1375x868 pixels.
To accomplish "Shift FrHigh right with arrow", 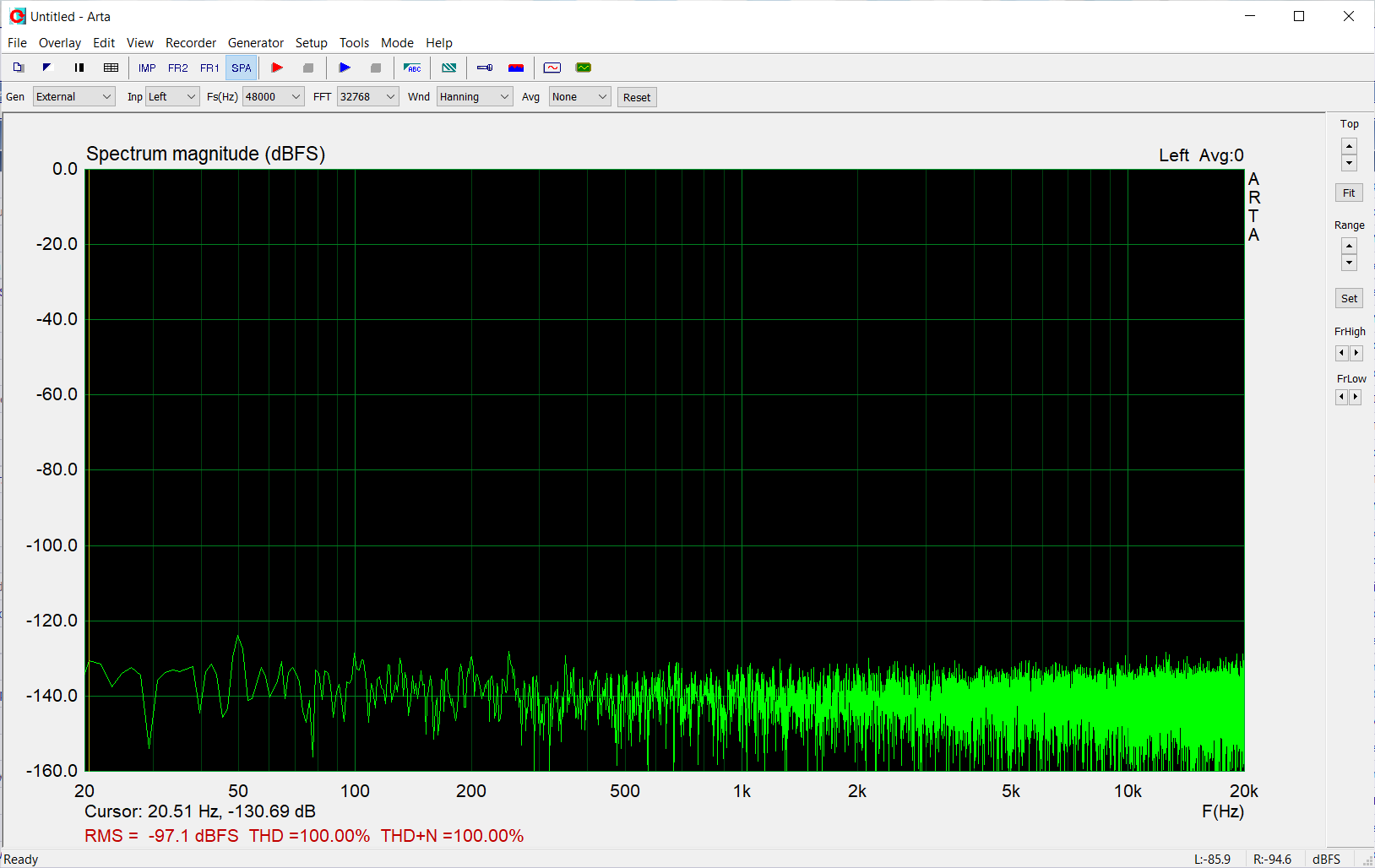I will tap(1356, 353).
